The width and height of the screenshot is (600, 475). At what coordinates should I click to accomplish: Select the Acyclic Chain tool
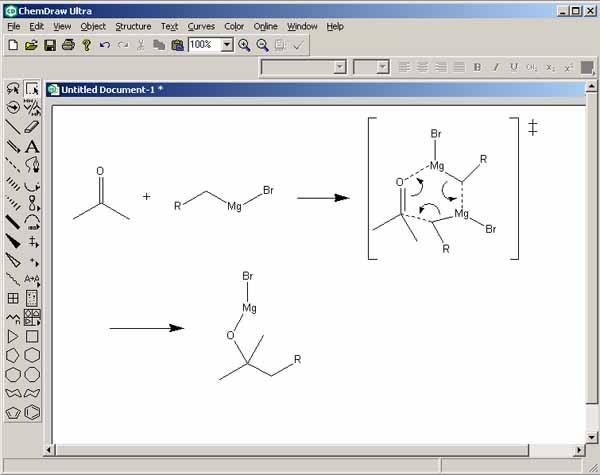[x=13, y=317]
